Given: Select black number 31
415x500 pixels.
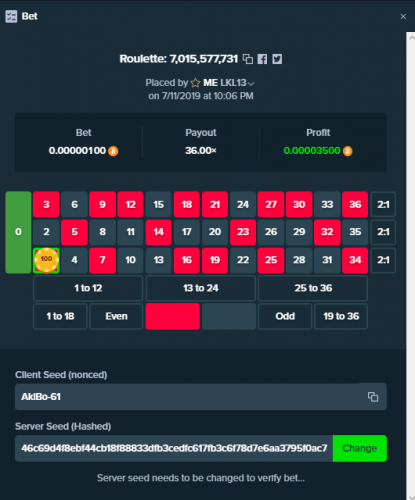Looking at the screenshot, I should click(327, 260).
